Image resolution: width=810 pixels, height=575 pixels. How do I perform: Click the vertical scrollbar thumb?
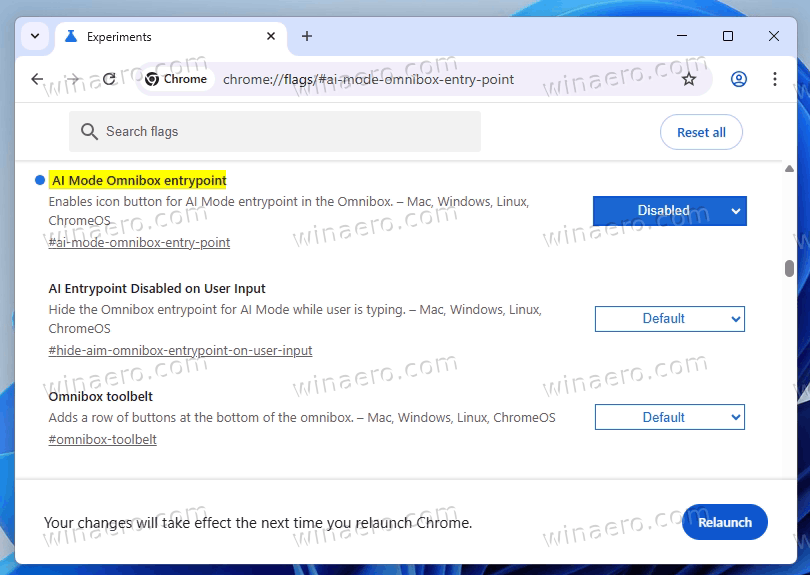[x=789, y=269]
